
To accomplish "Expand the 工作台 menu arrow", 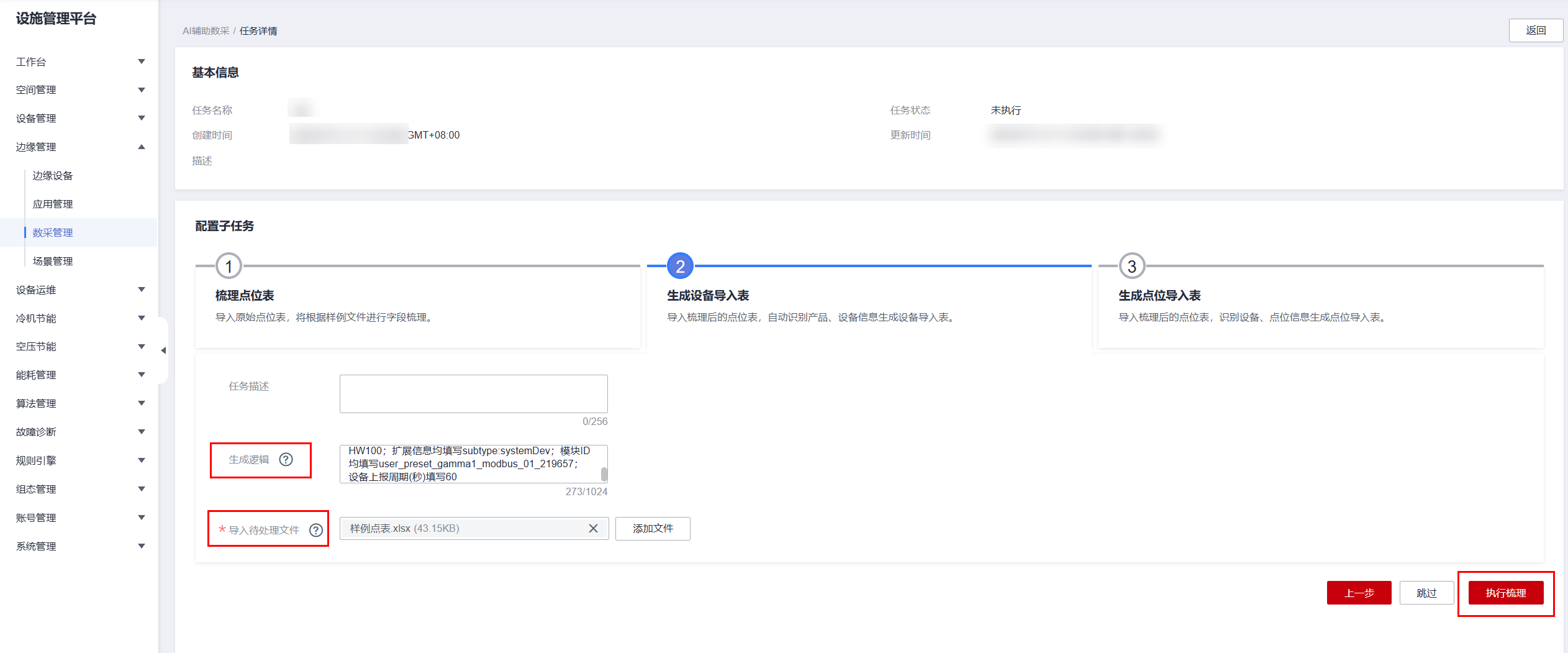I will (142, 62).
